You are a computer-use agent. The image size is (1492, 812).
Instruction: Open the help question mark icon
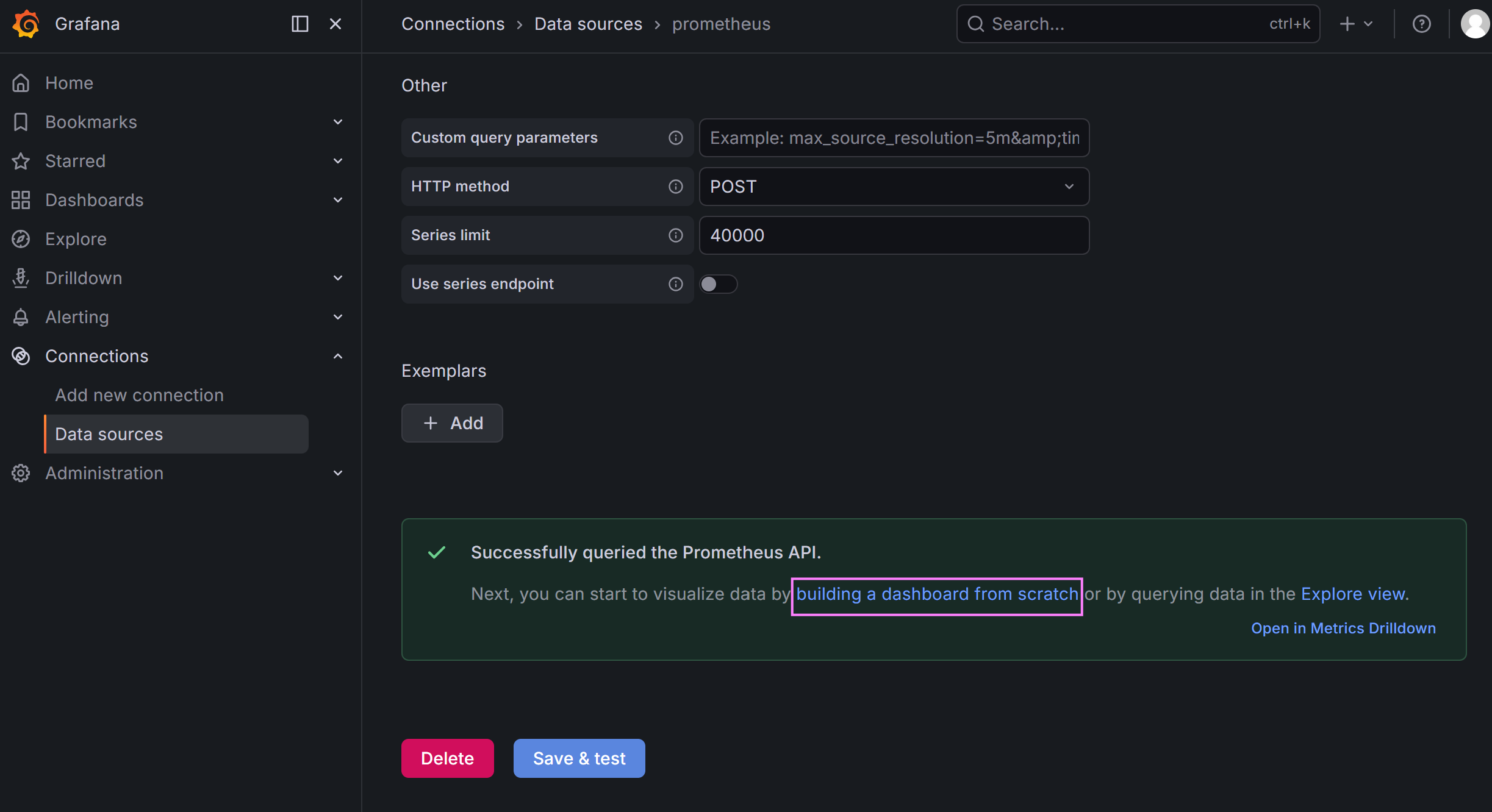pos(1421,24)
